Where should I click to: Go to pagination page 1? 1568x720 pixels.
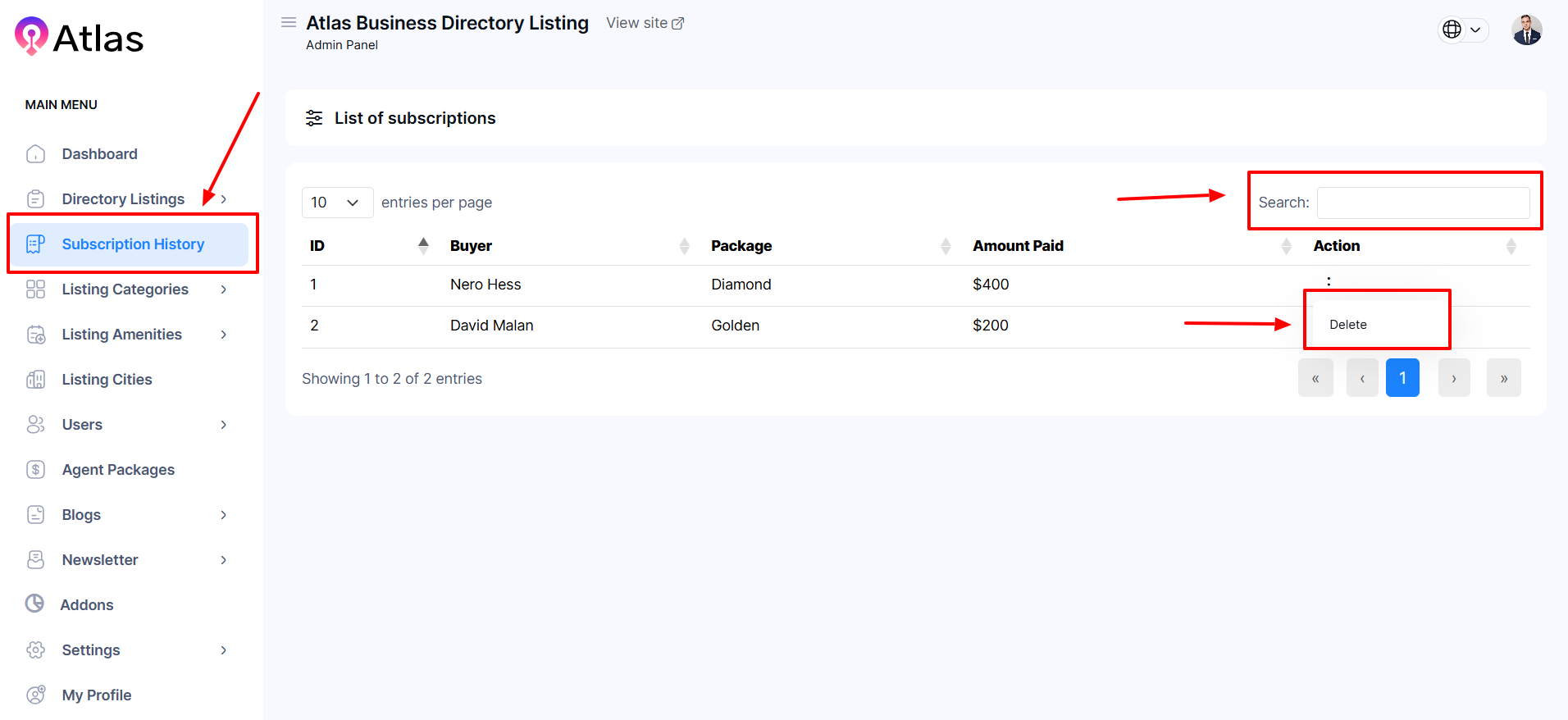1402,378
